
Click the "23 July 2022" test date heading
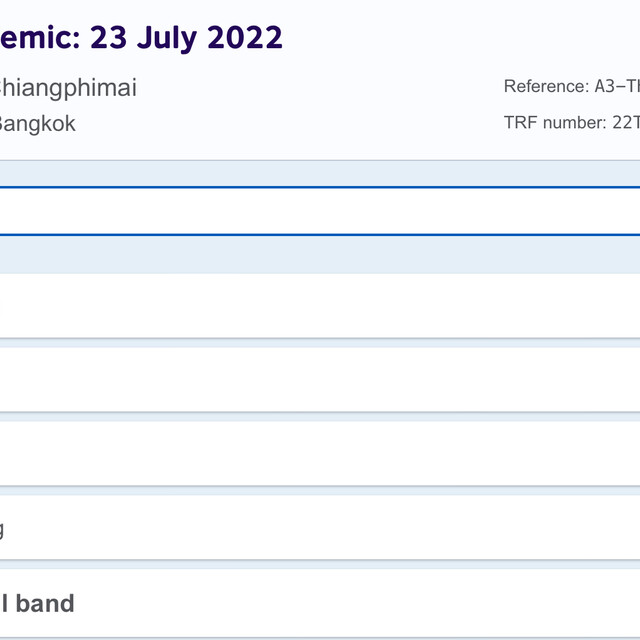click(x=186, y=38)
